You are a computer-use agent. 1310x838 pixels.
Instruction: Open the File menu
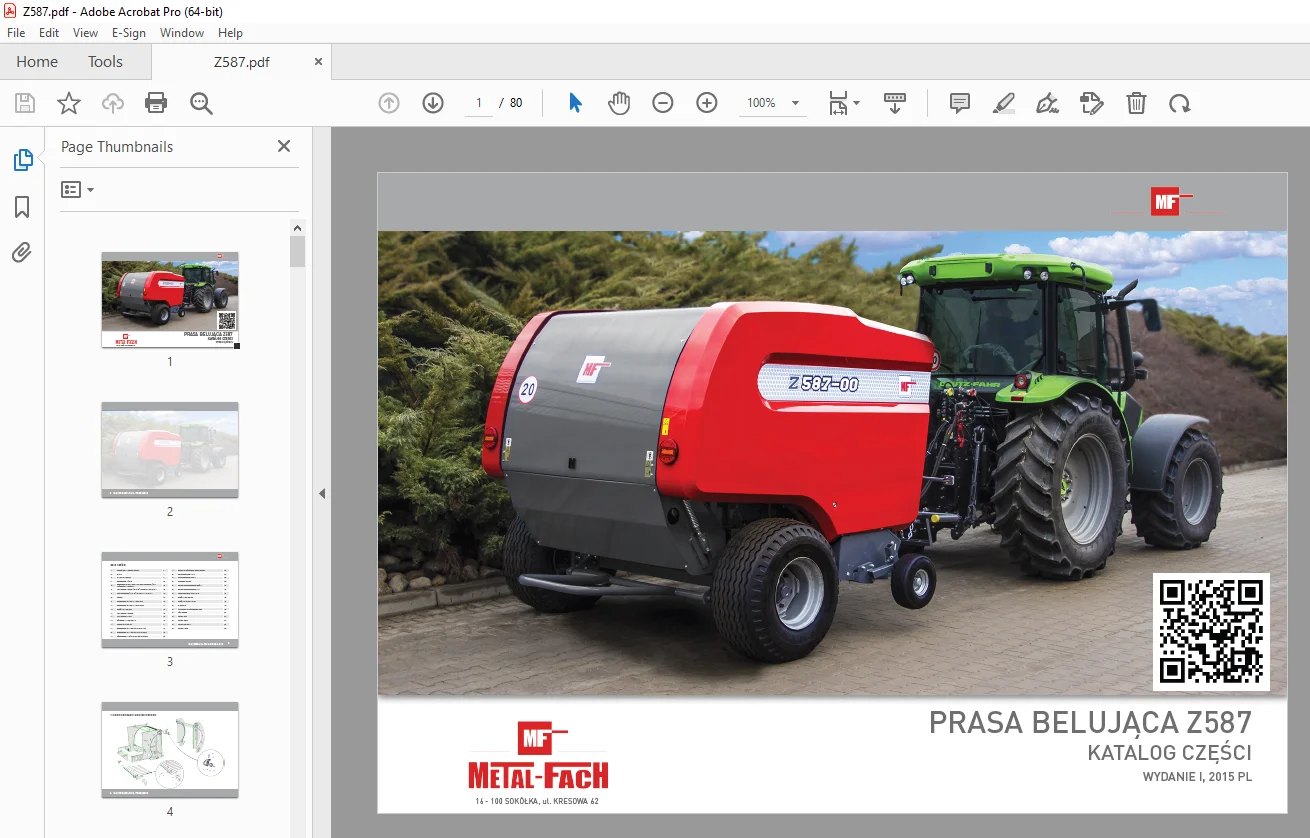click(x=16, y=33)
